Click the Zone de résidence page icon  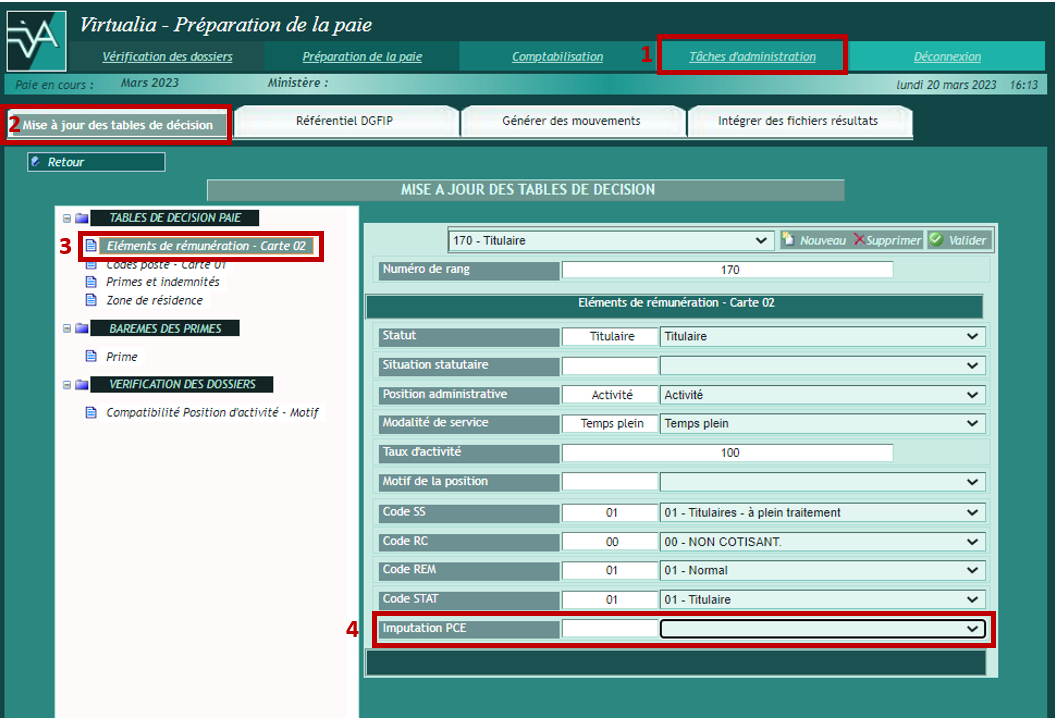(x=91, y=300)
